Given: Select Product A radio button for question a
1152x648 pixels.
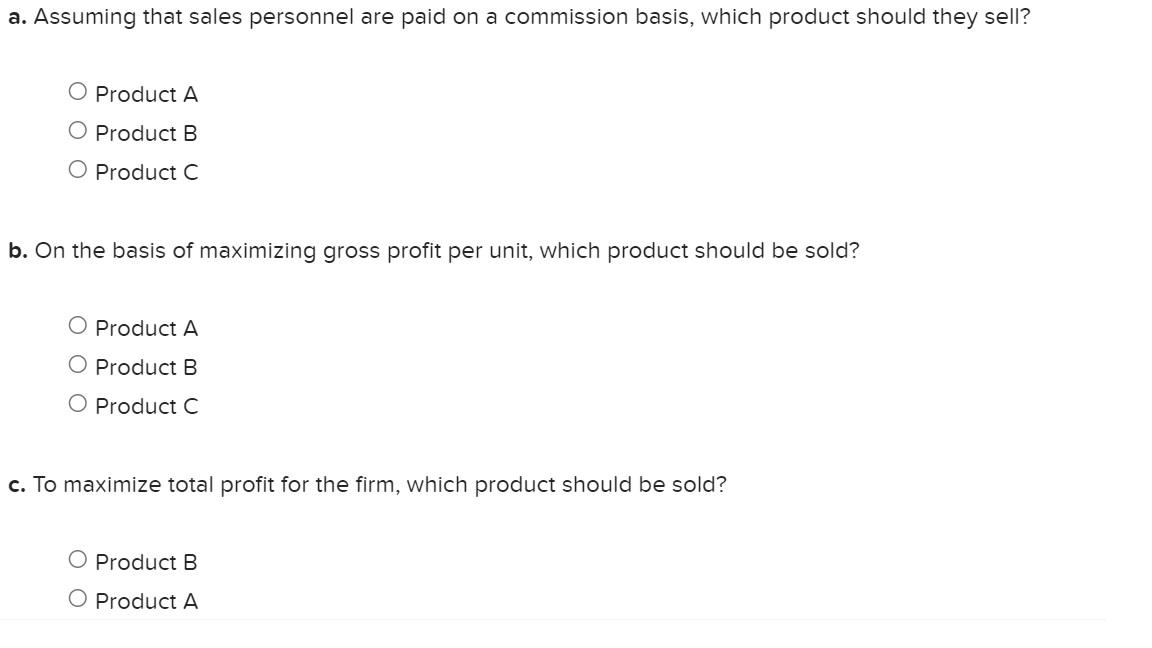Looking at the screenshot, I should tap(78, 92).
